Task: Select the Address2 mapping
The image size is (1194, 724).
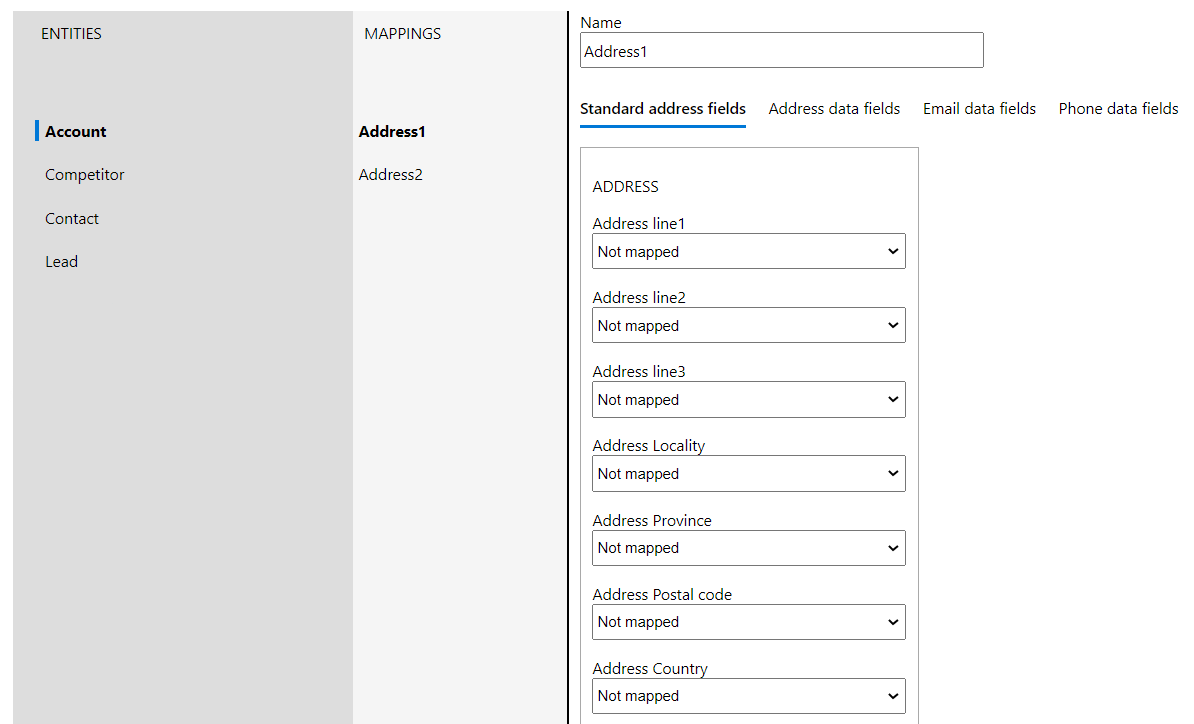Action: tap(390, 174)
